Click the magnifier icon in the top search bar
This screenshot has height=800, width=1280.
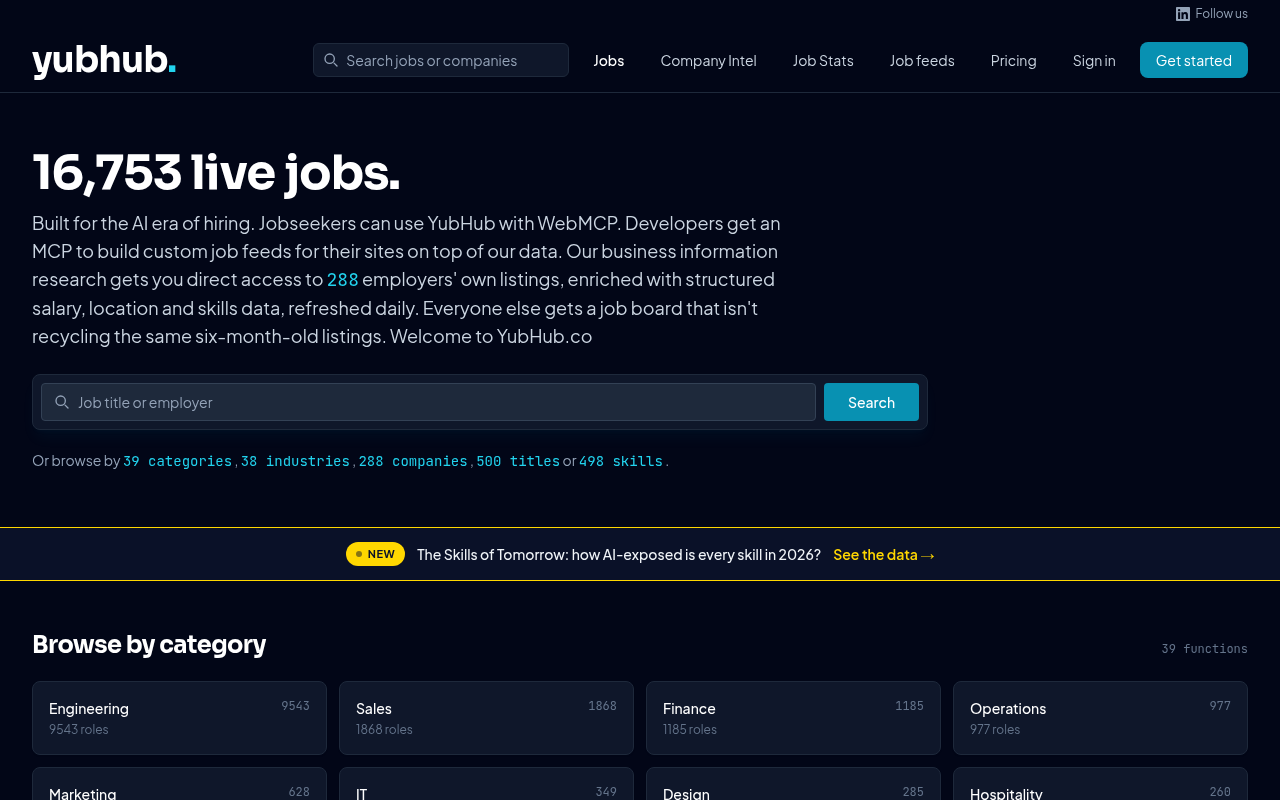tap(329, 60)
